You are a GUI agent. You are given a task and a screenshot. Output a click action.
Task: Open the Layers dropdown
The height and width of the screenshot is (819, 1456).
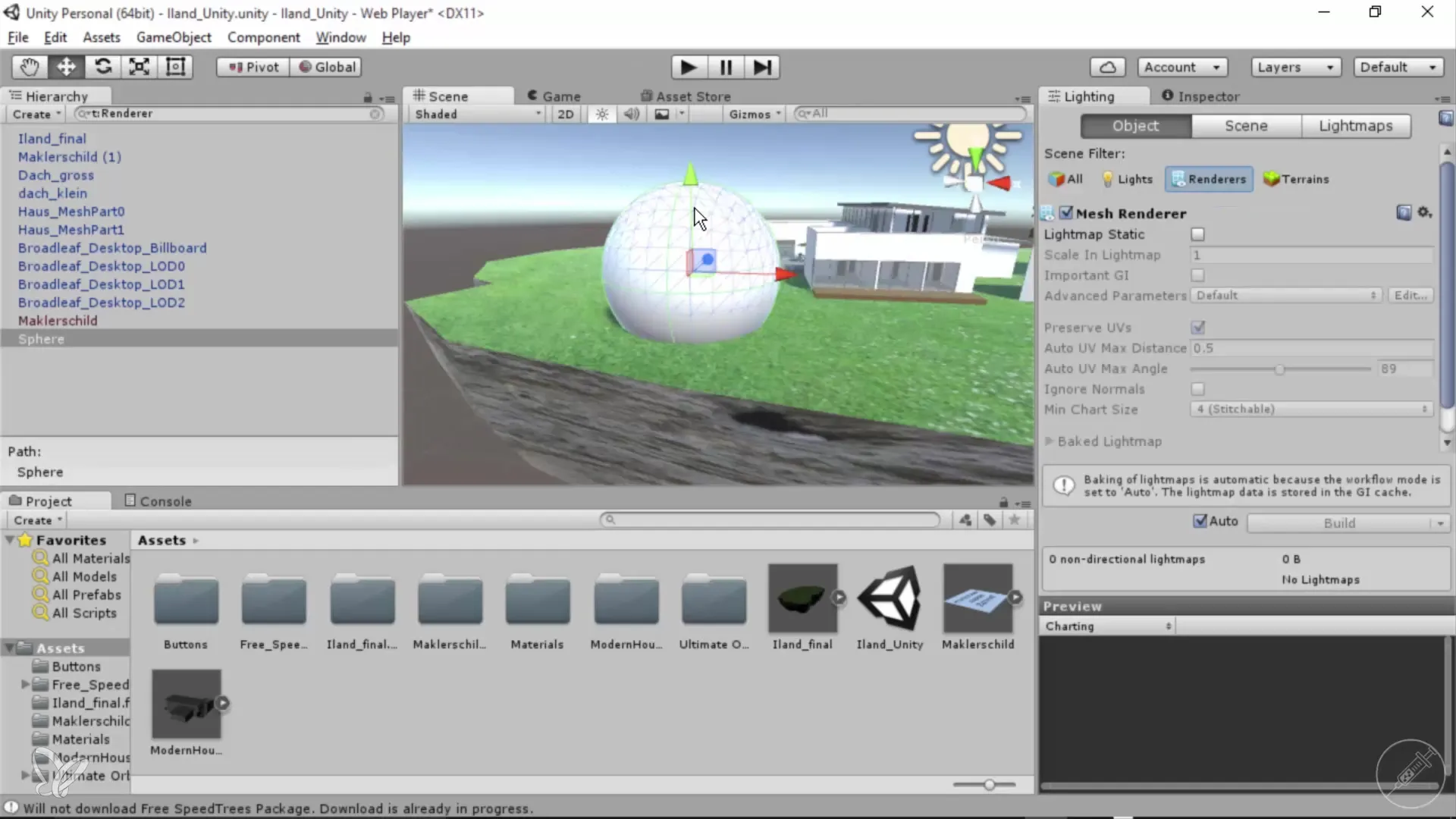click(1295, 67)
